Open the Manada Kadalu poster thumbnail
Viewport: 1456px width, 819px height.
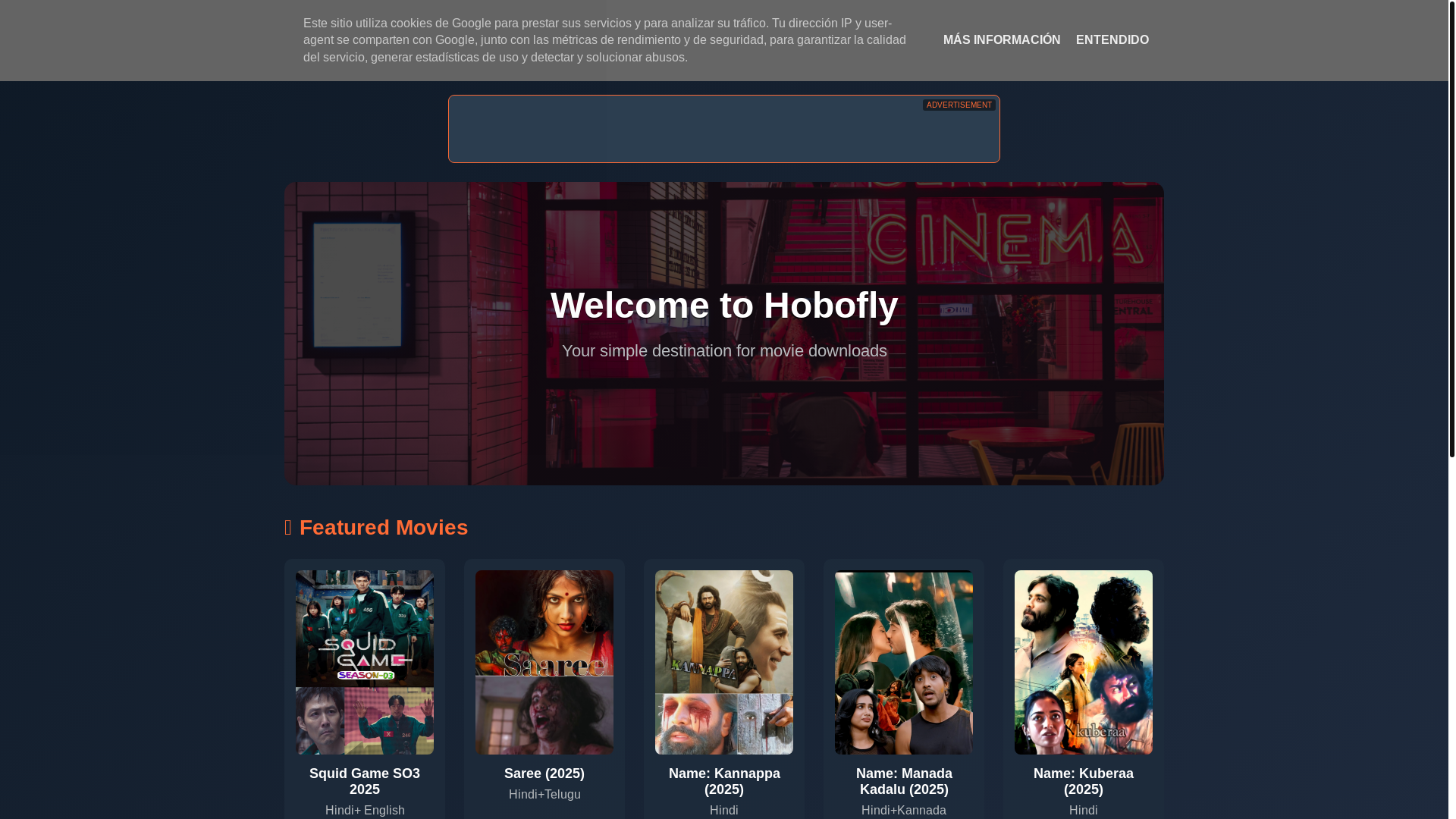[904, 662]
